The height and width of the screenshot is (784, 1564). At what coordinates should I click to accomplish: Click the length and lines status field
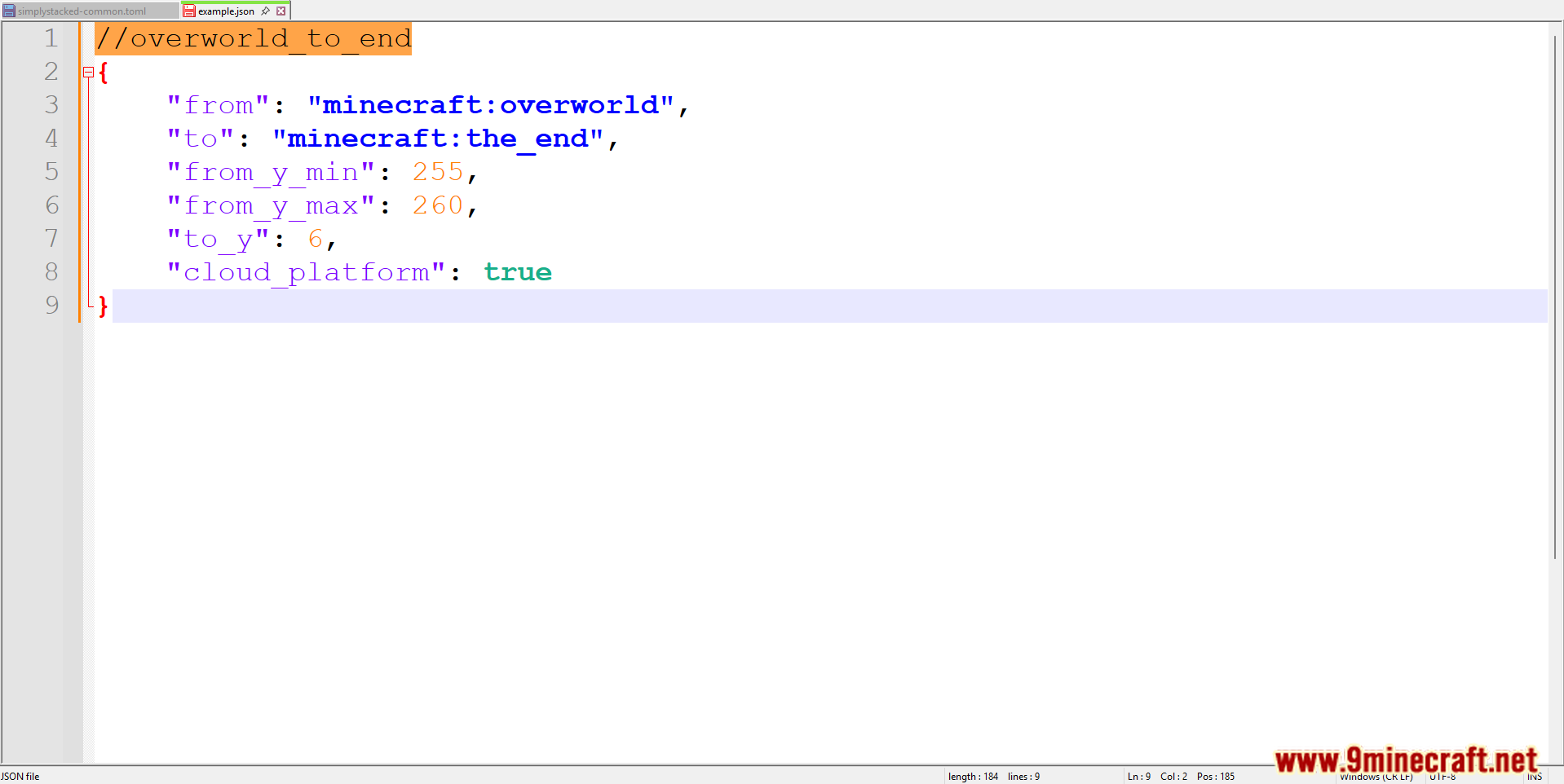993,777
